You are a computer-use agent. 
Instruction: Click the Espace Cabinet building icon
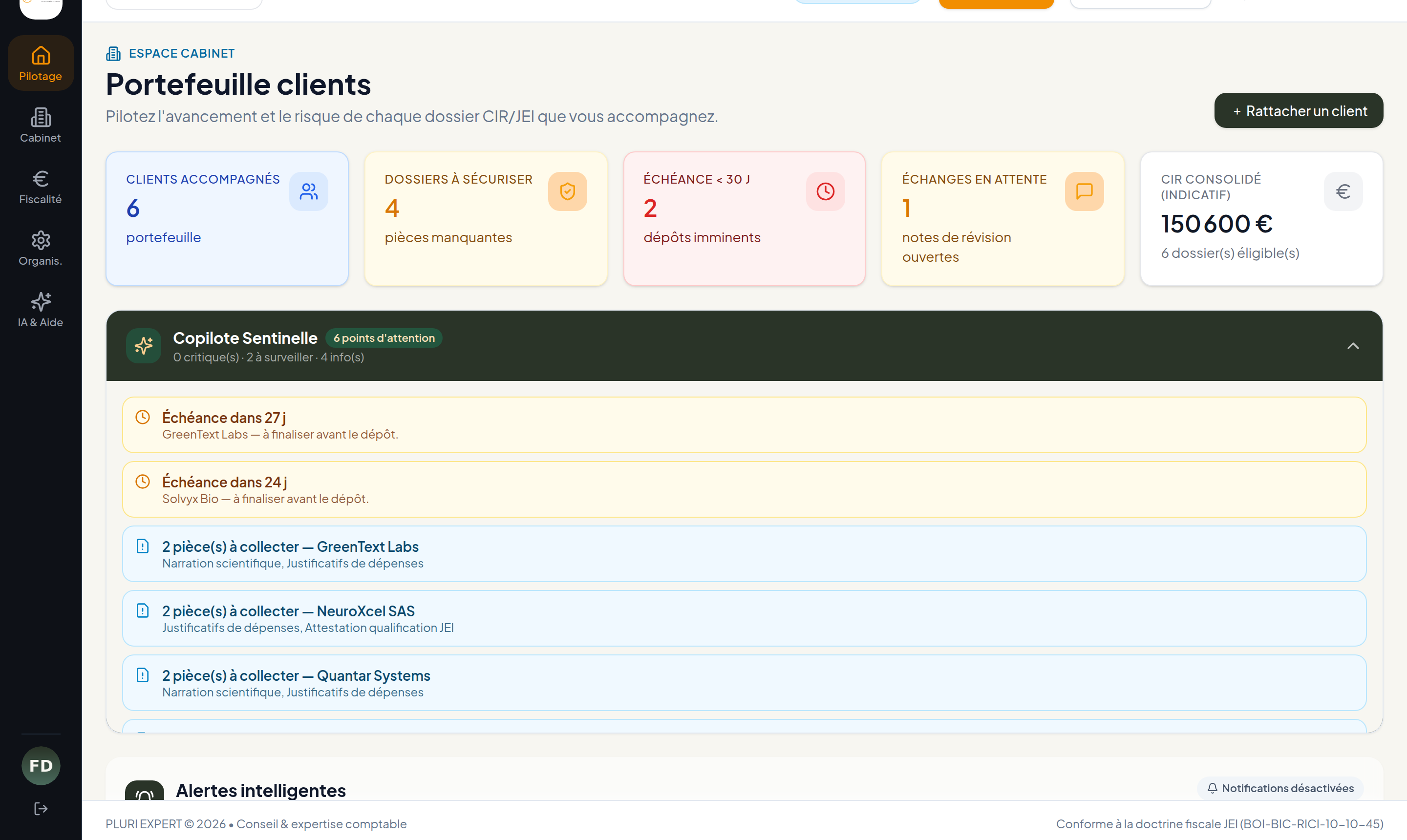tap(113, 54)
